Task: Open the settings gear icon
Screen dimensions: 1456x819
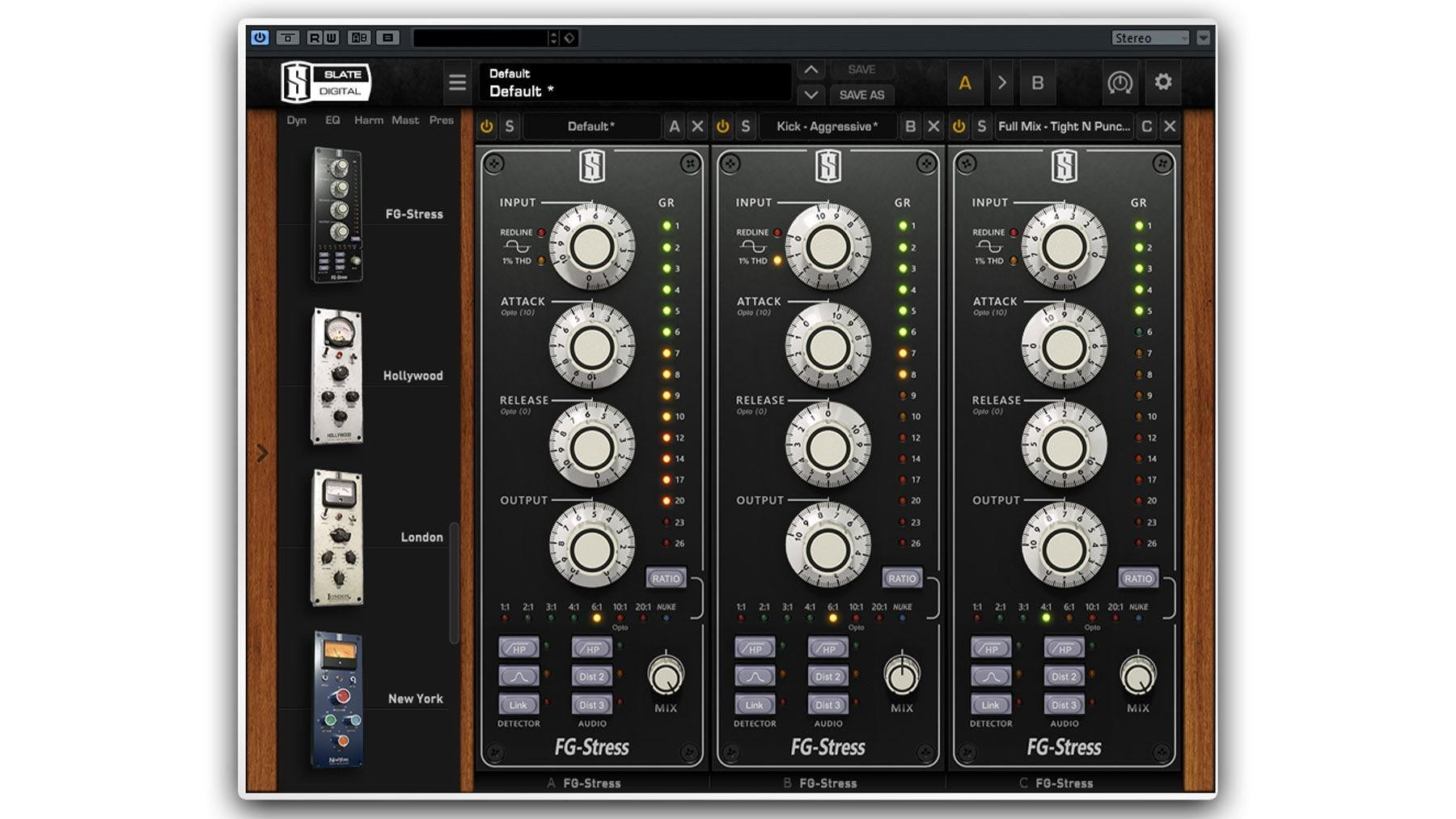Action: pos(1163,82)
